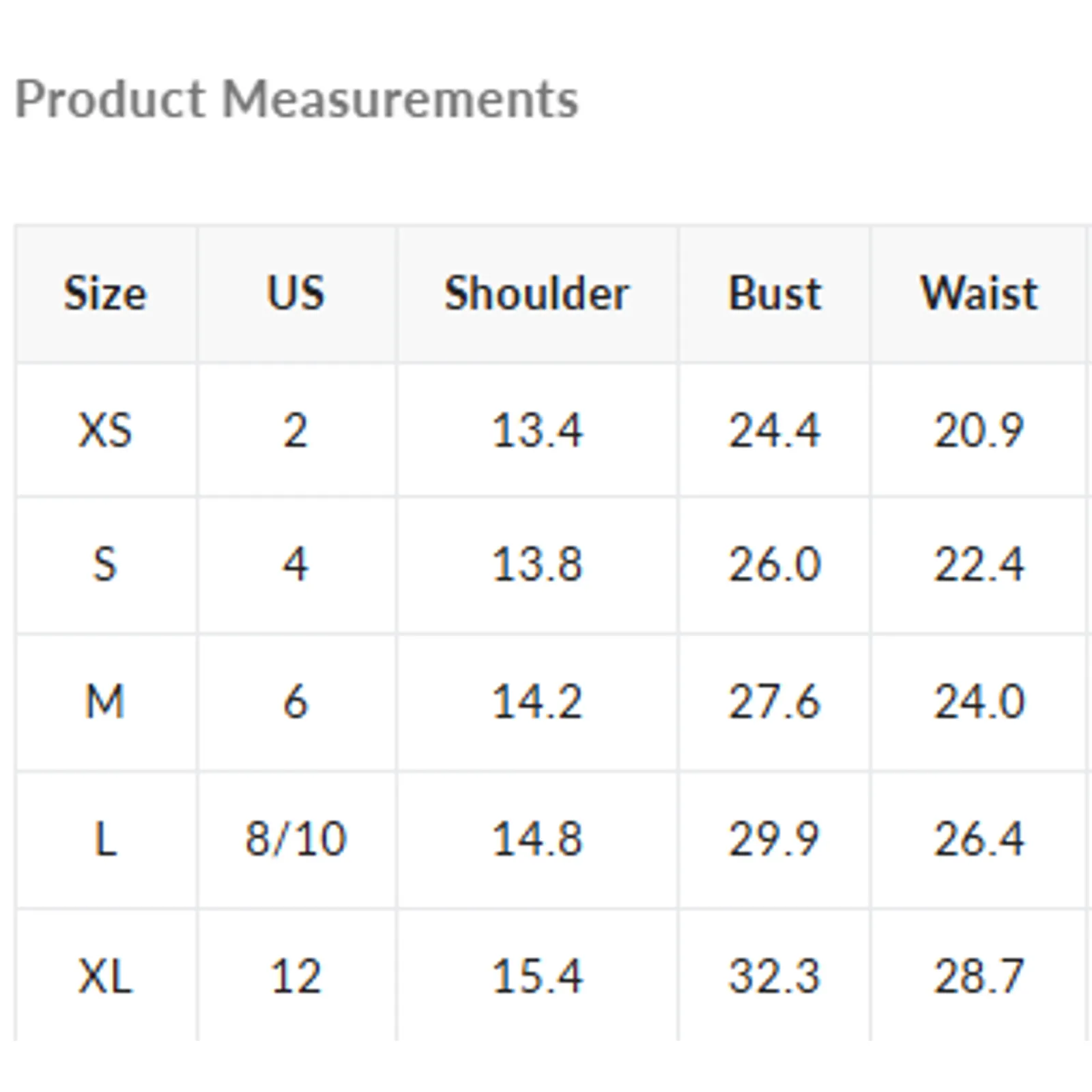Click the Waist column header
Image resolution: width=1092 pixels, height=1092 pixels.
click(x=979, y=293)
